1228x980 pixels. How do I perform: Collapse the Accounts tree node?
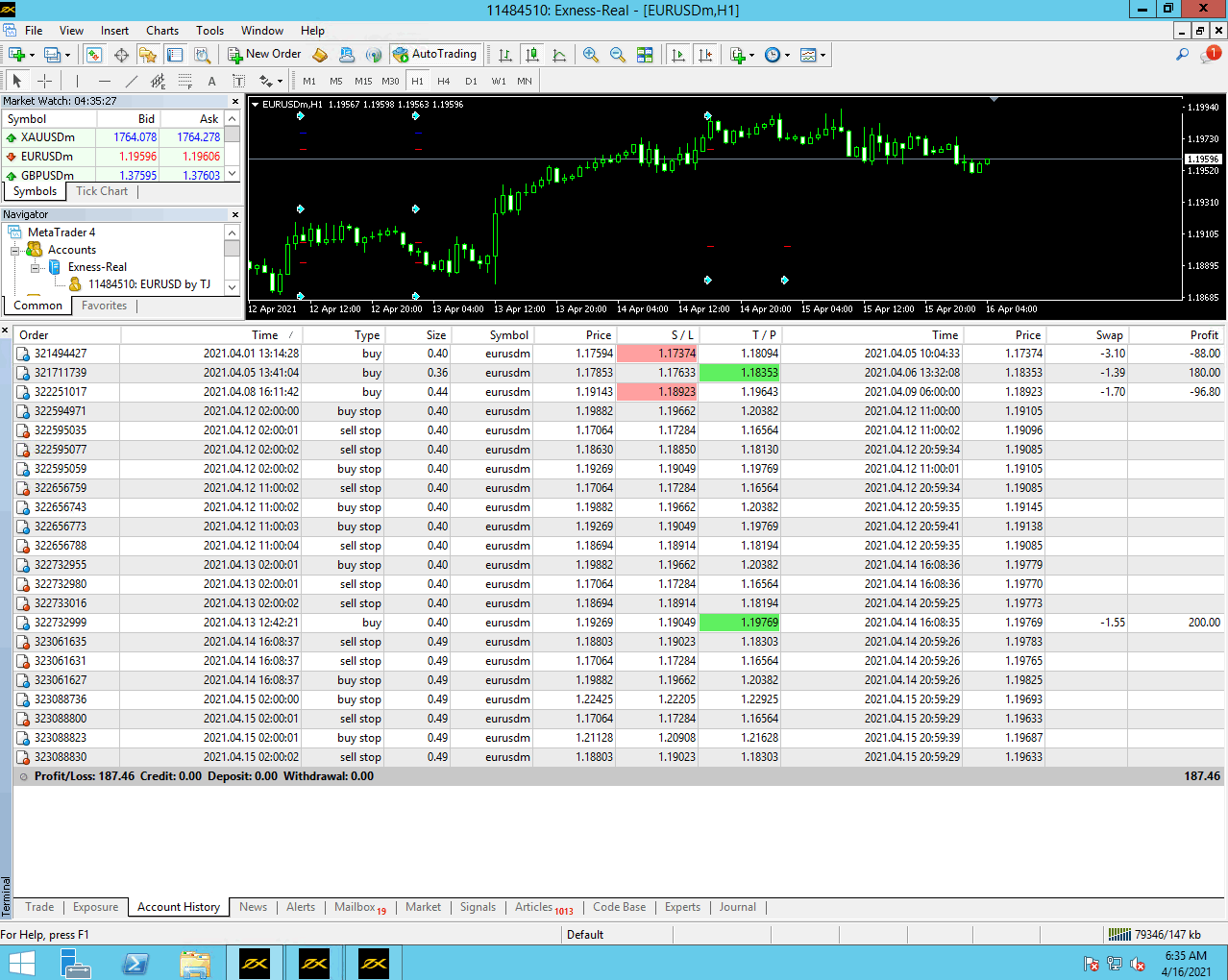coord(15,250)
